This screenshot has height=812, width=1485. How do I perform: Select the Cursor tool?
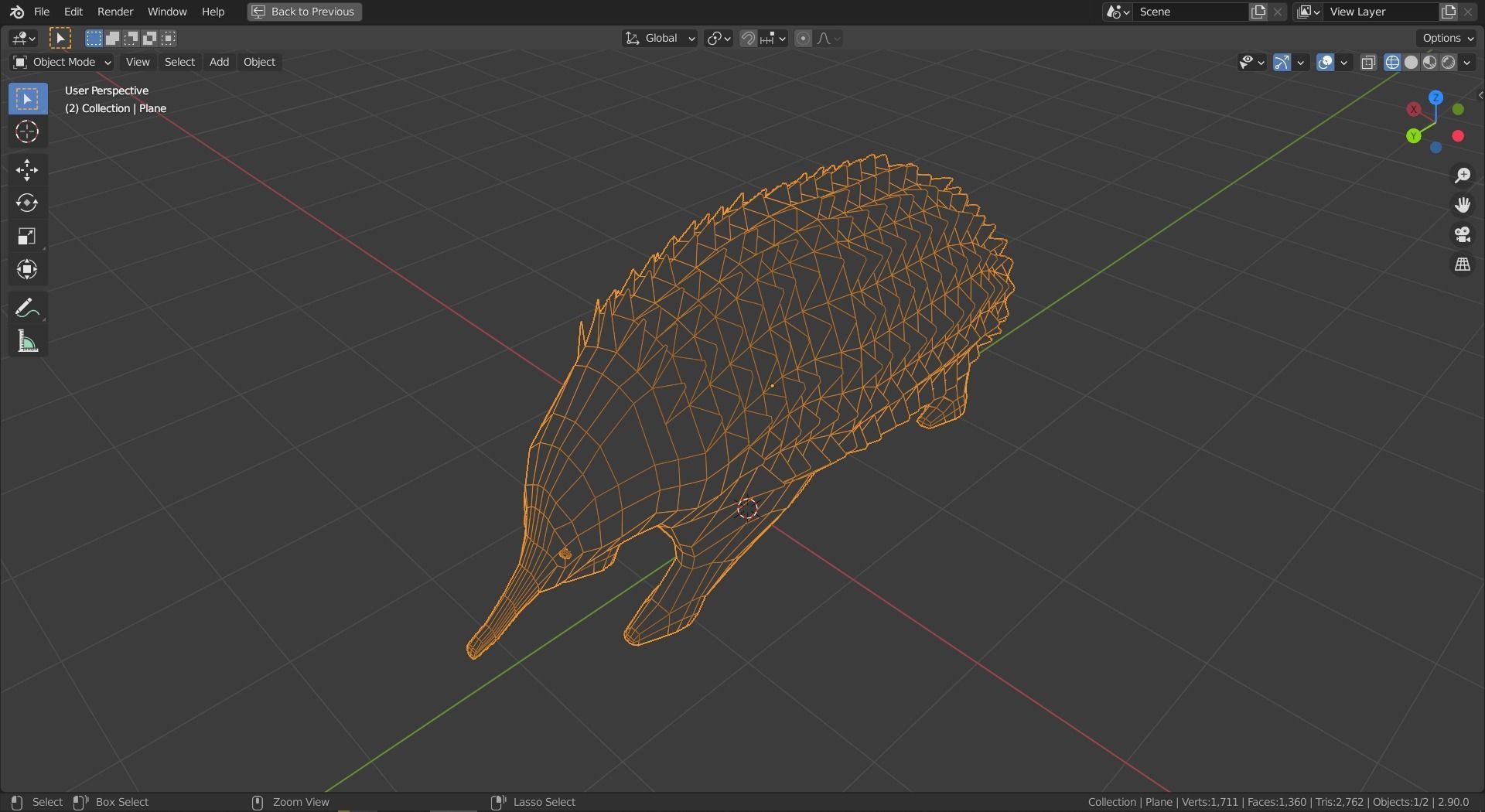click(28, 132)
